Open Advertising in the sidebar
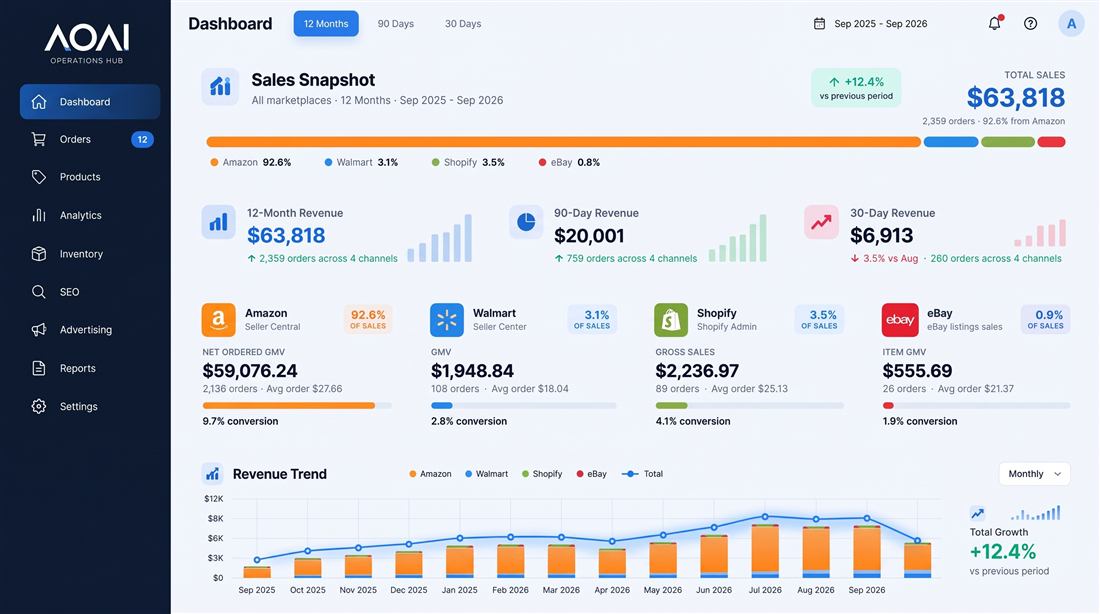The width and height of the screenshot is (1100, 614). click(90, 329)
